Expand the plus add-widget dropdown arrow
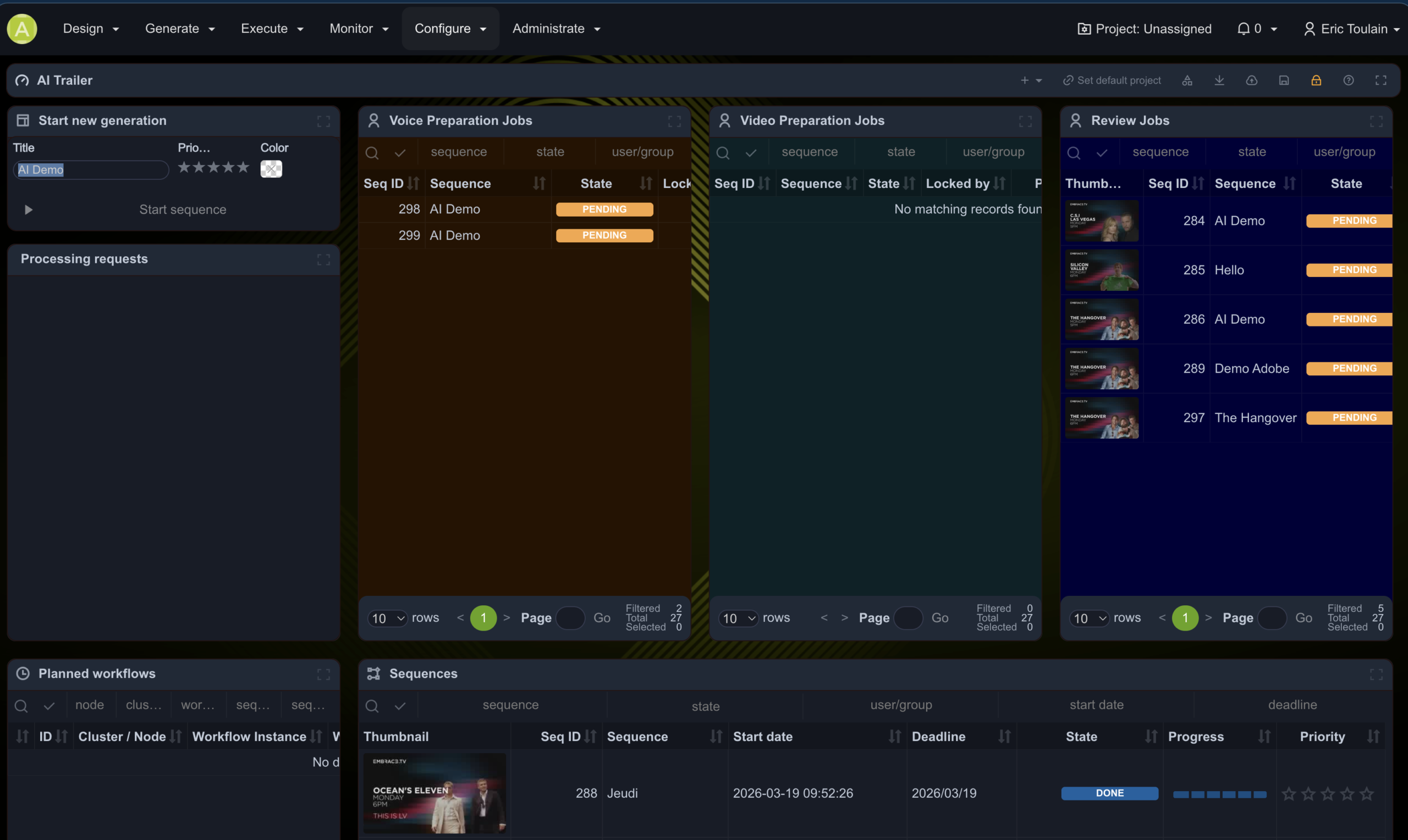 1039,80
